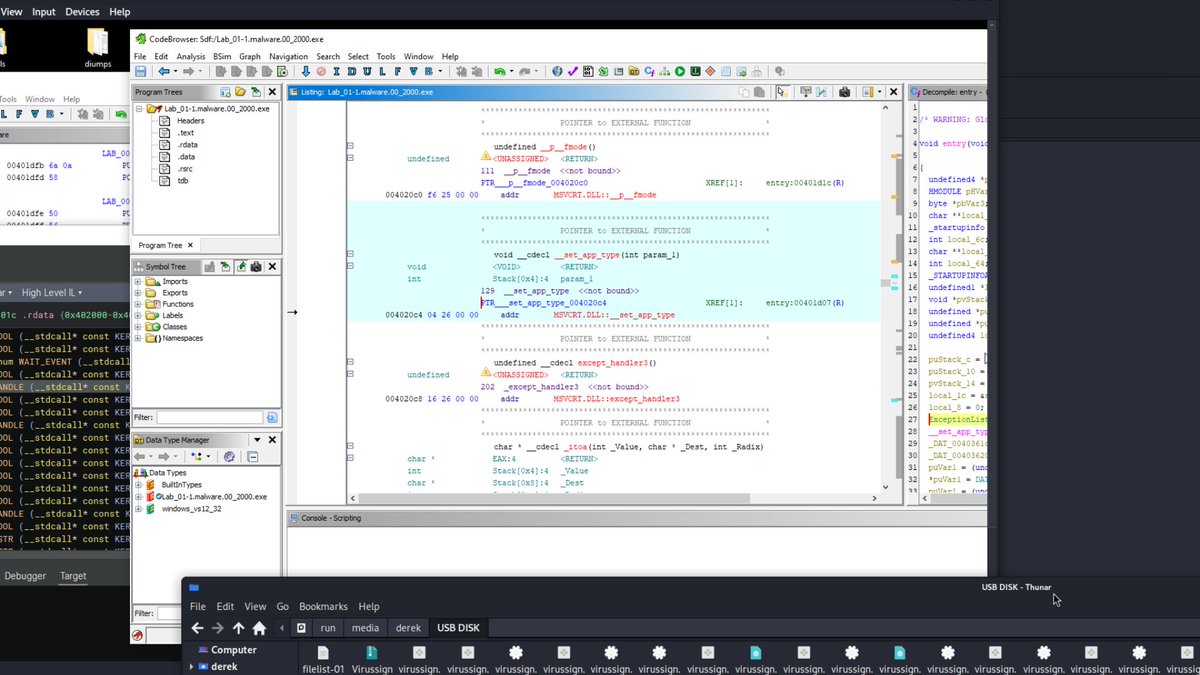Expand BuiltInTypes in Data Type Manager
This screenshot has width=1200, height=675.
[138, 485]
